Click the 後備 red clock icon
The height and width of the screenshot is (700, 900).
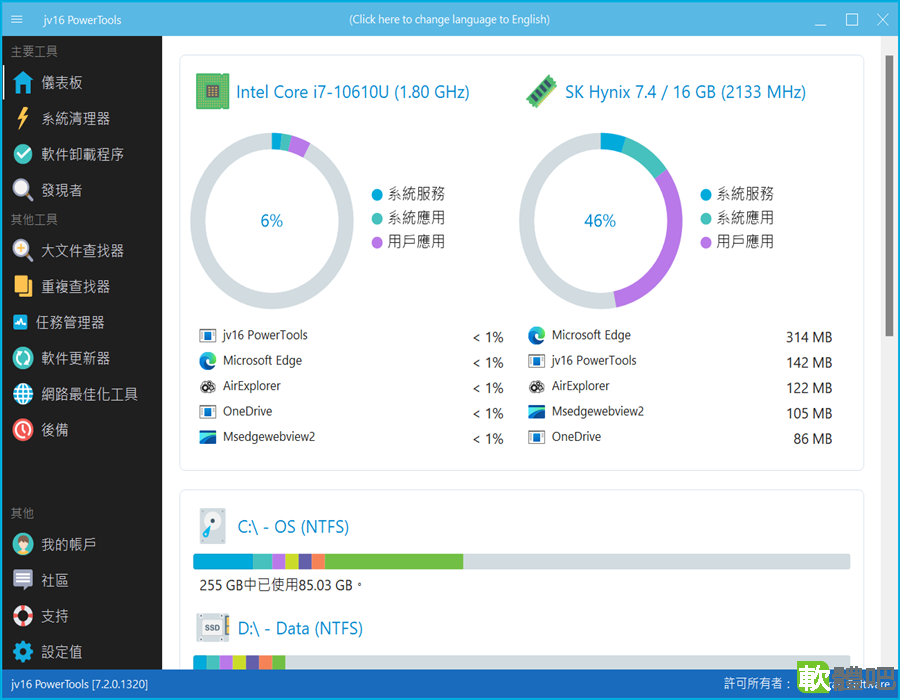(23, 430)
